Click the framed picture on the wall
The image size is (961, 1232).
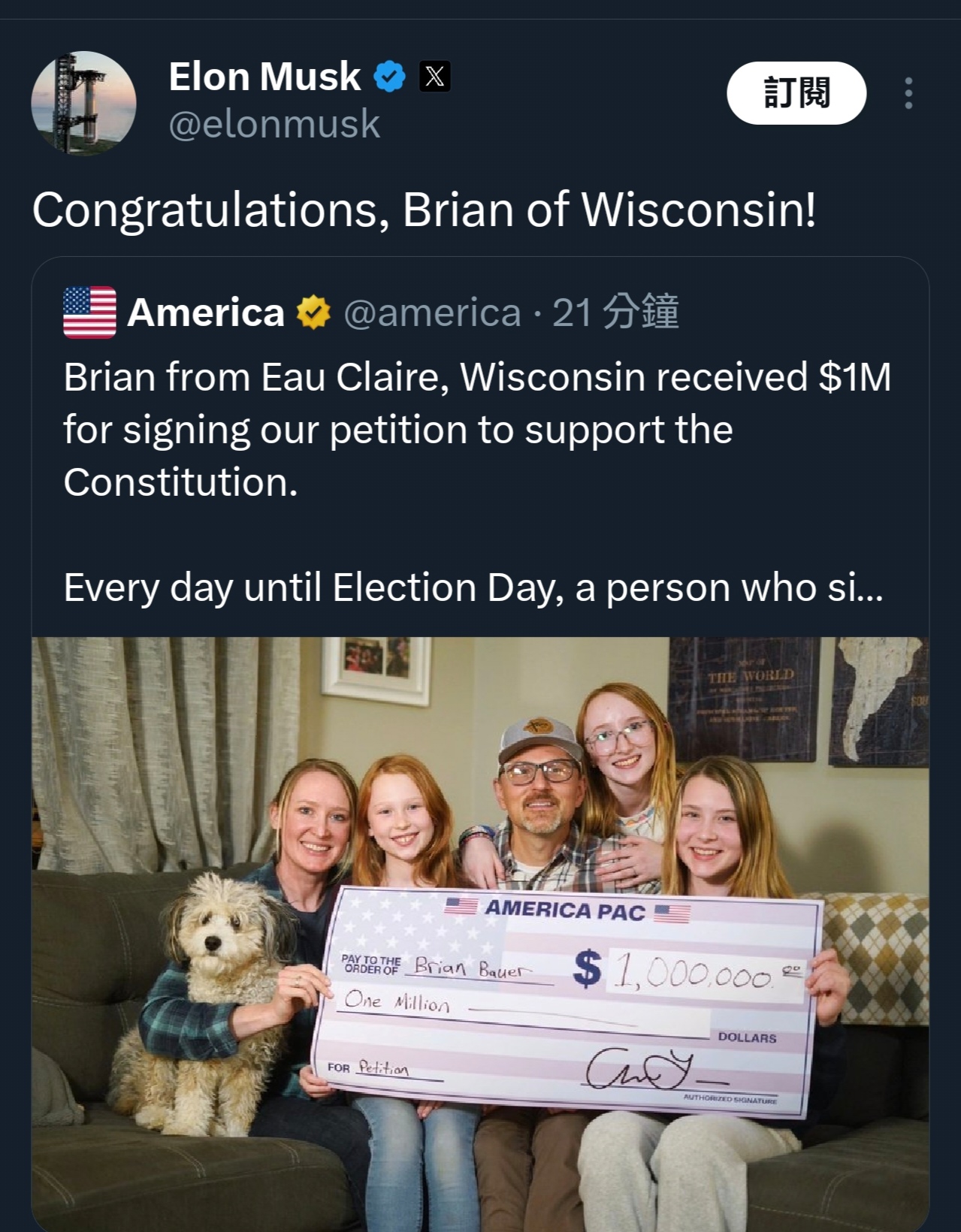[x=375, y=669]
